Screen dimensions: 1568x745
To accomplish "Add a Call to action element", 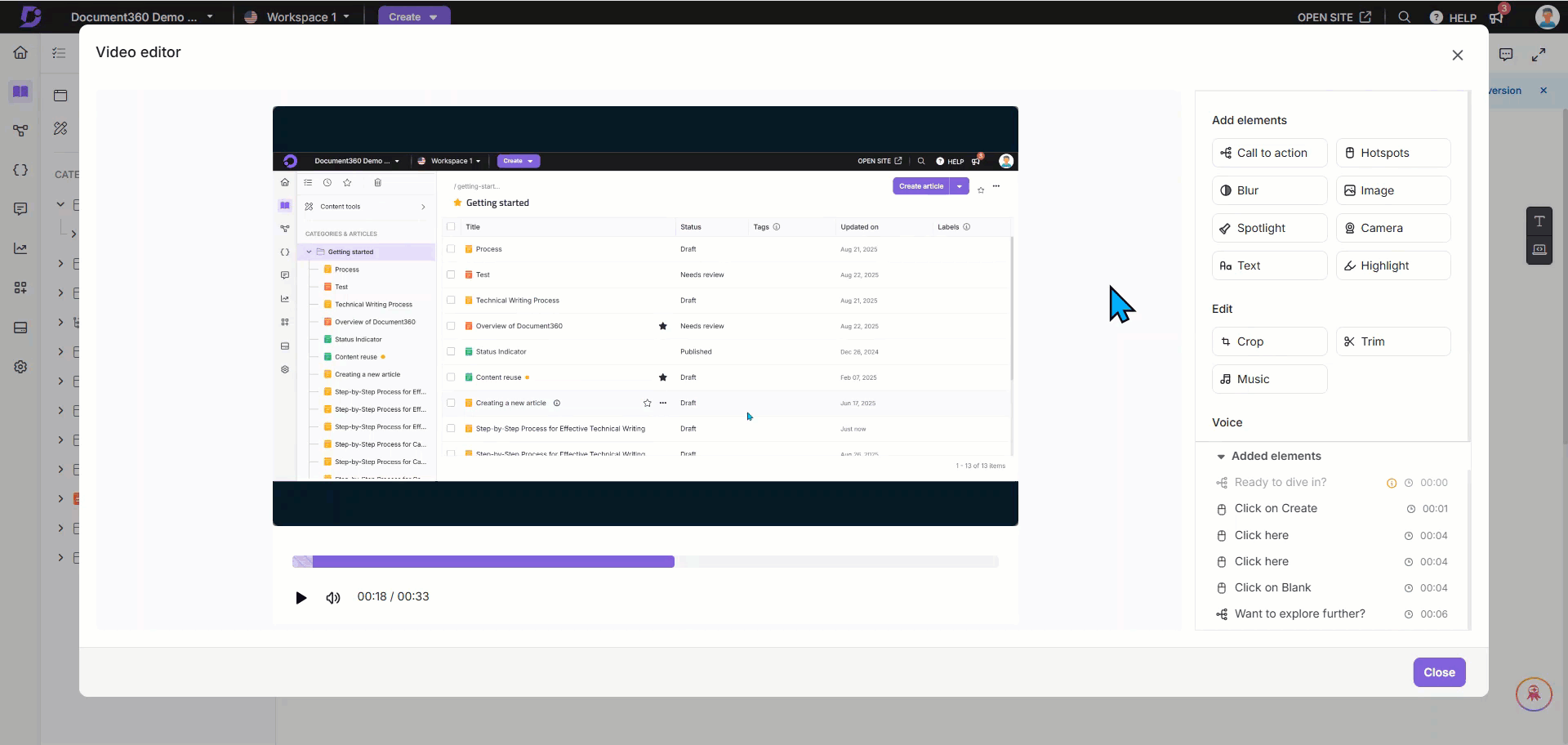I will [1269, 153].
